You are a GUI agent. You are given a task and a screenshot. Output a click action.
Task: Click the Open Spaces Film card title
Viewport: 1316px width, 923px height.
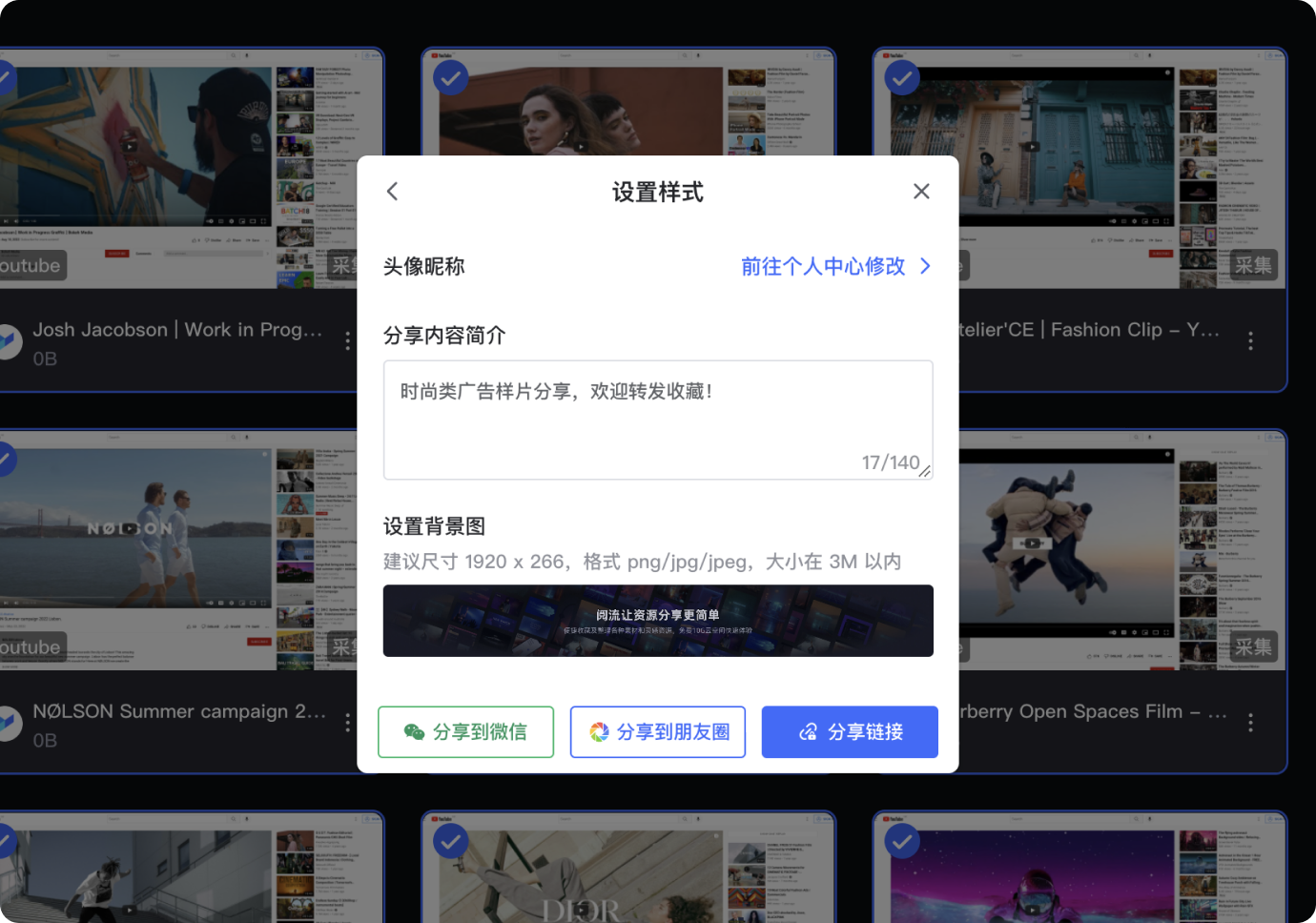point(1093,711)
